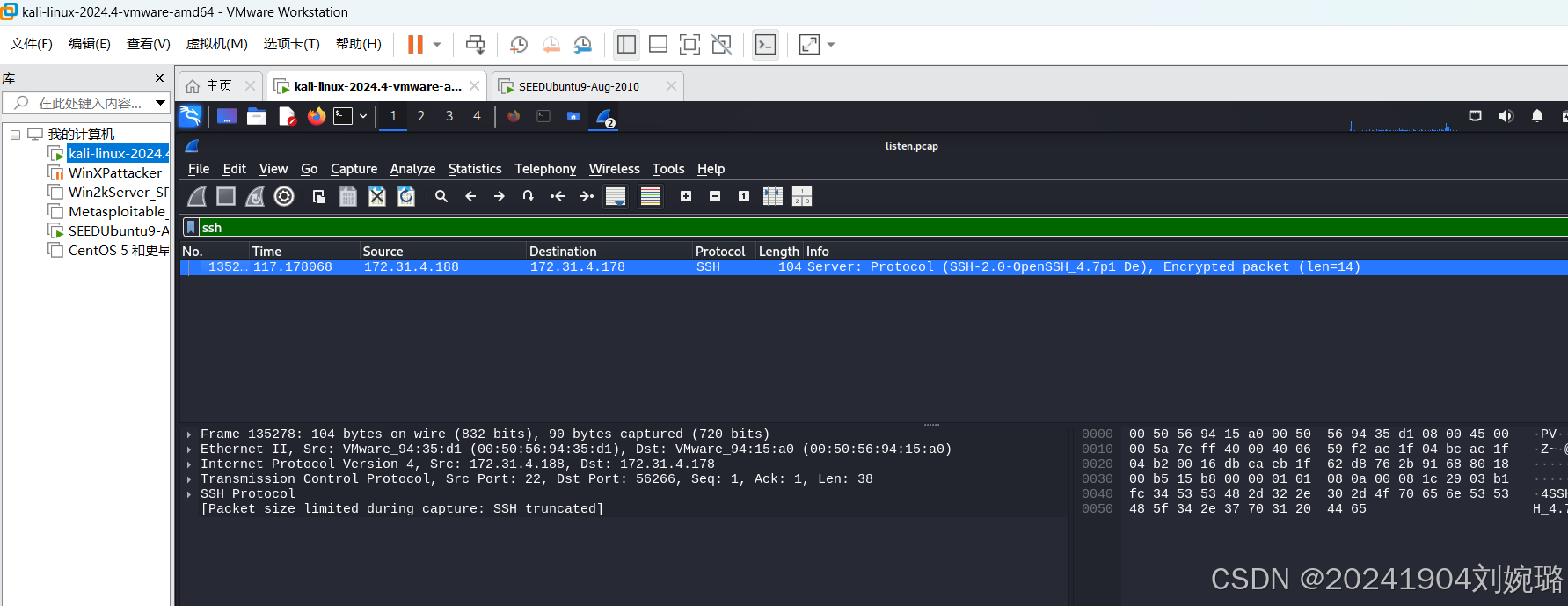Expand SSH Protocol details
Image resolution: width=1568 pixels, height=606 pixels.
point(189,494)
